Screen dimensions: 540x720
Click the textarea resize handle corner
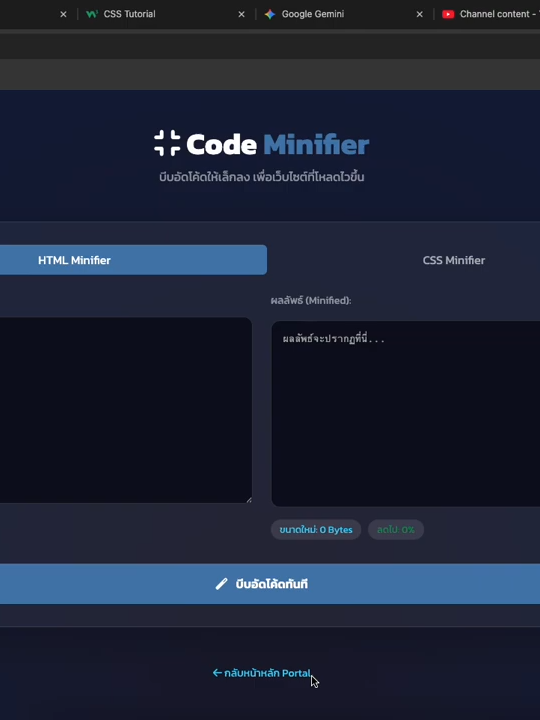pos(249,500)
